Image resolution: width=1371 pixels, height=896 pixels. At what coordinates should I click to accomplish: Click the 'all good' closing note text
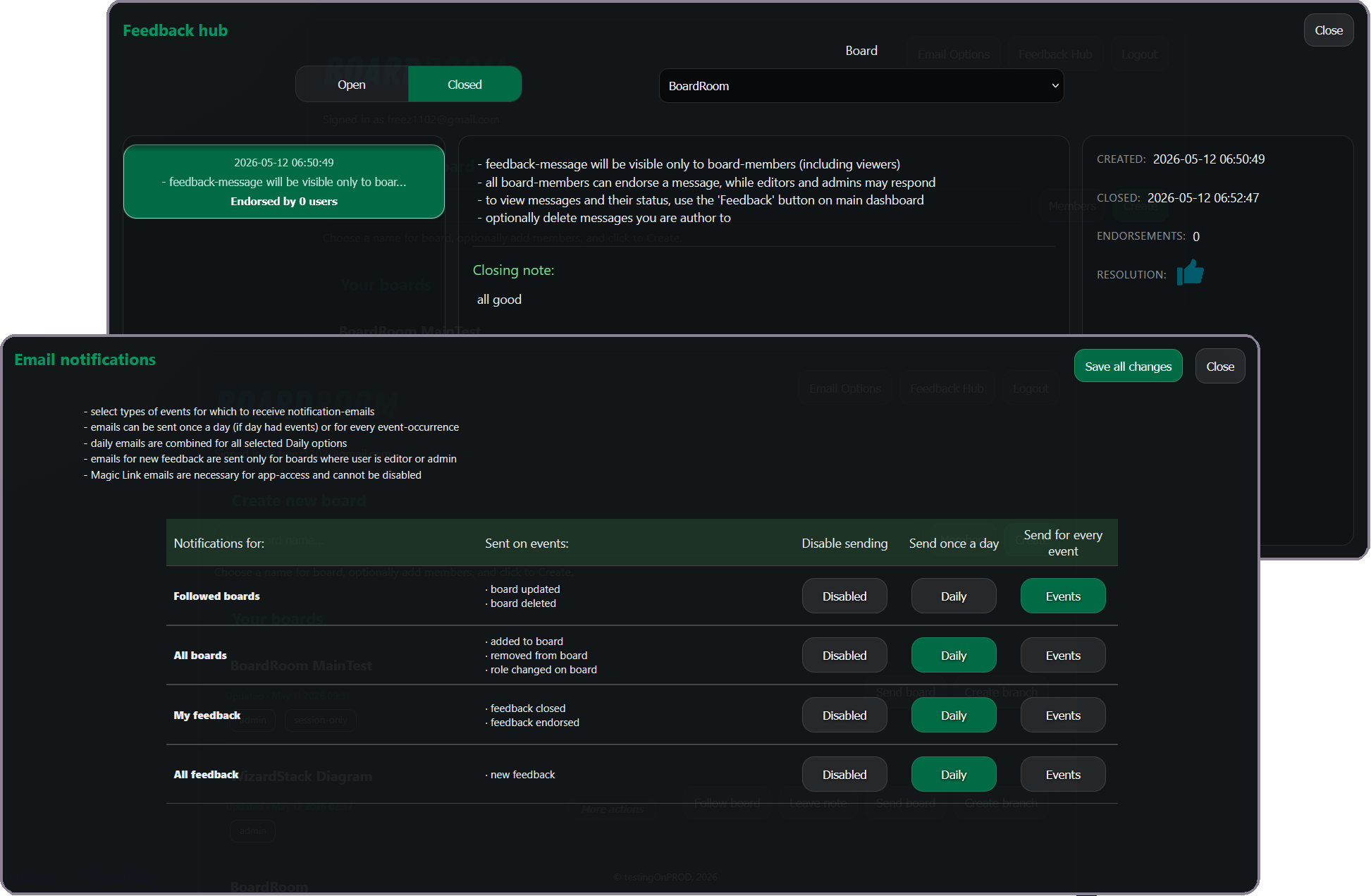coord(499,300)
